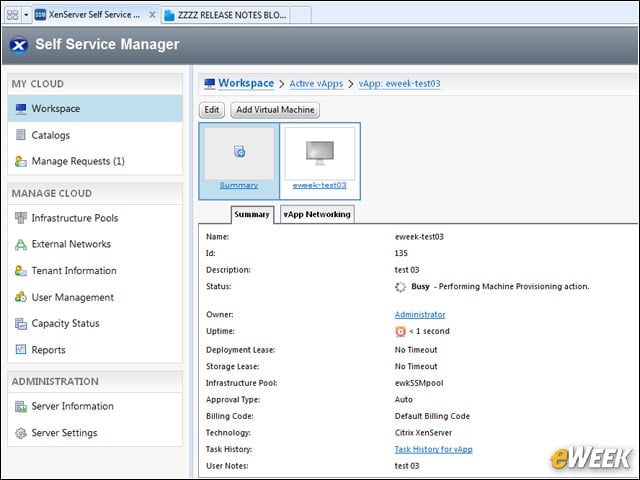Open Catalogs in the sidebar
The image size is (640, 480).
point(95,135)
